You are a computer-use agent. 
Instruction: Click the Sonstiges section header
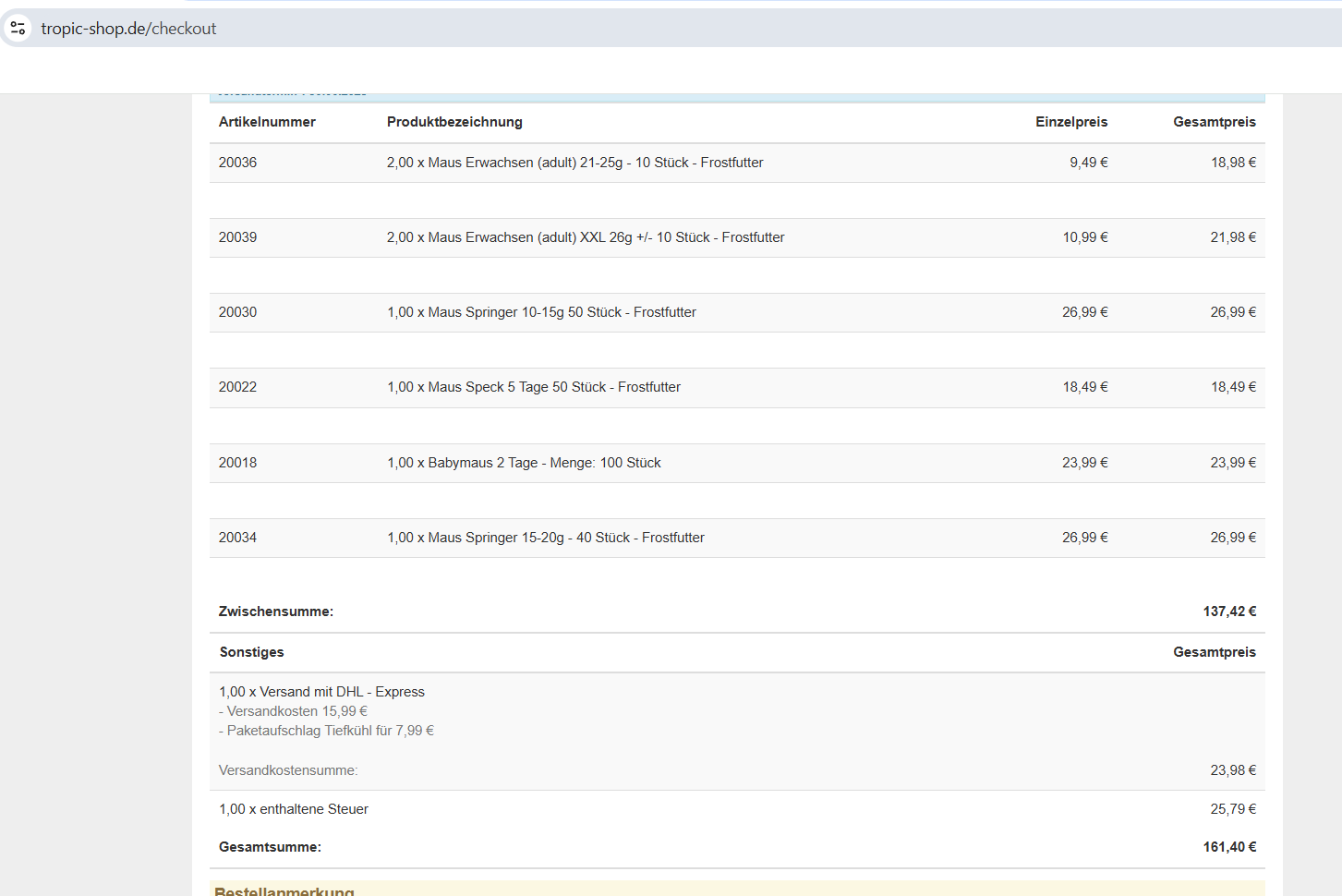click(x=251, y=652)
